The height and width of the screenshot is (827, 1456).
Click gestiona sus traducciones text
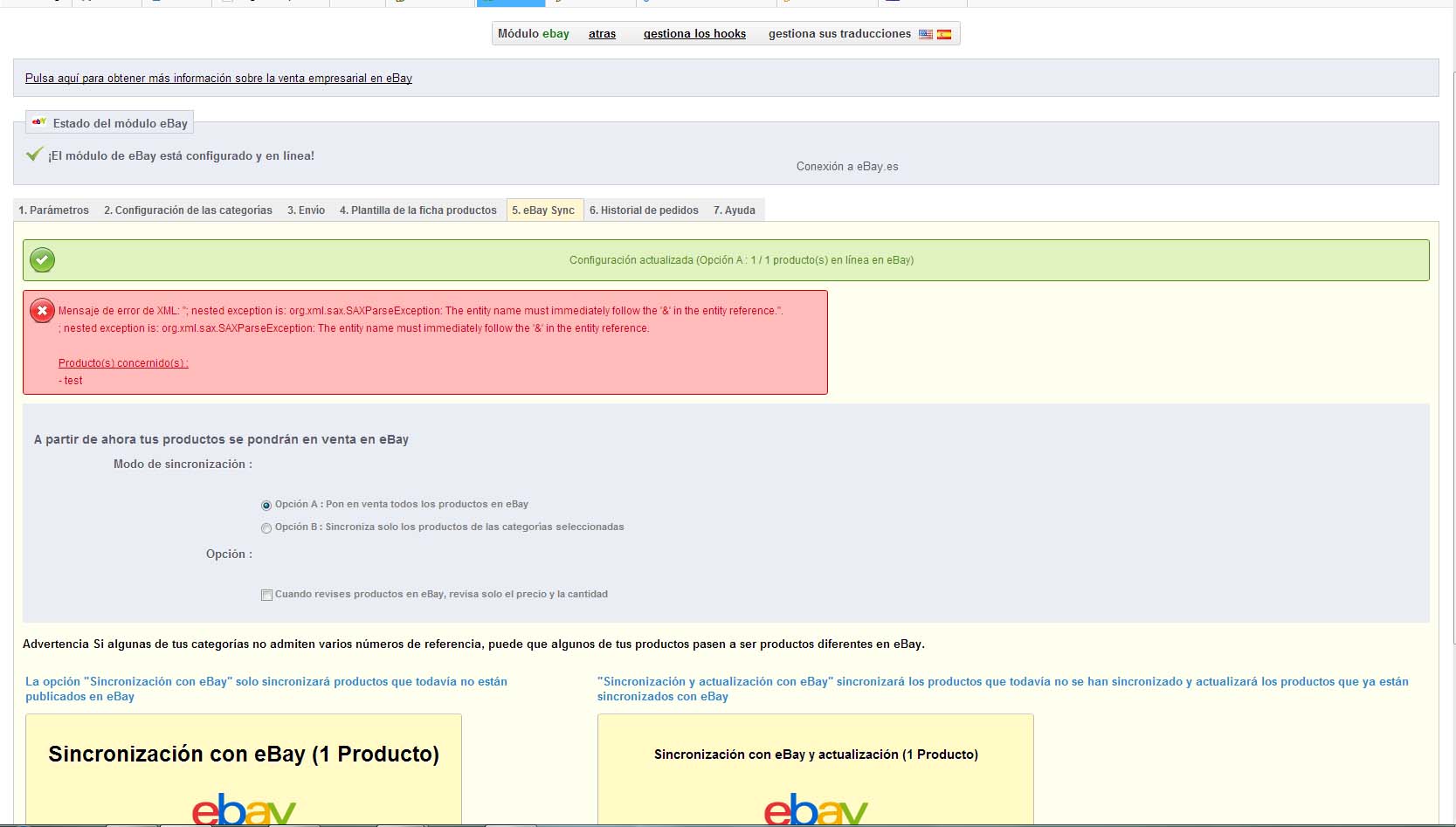point(839,34)
